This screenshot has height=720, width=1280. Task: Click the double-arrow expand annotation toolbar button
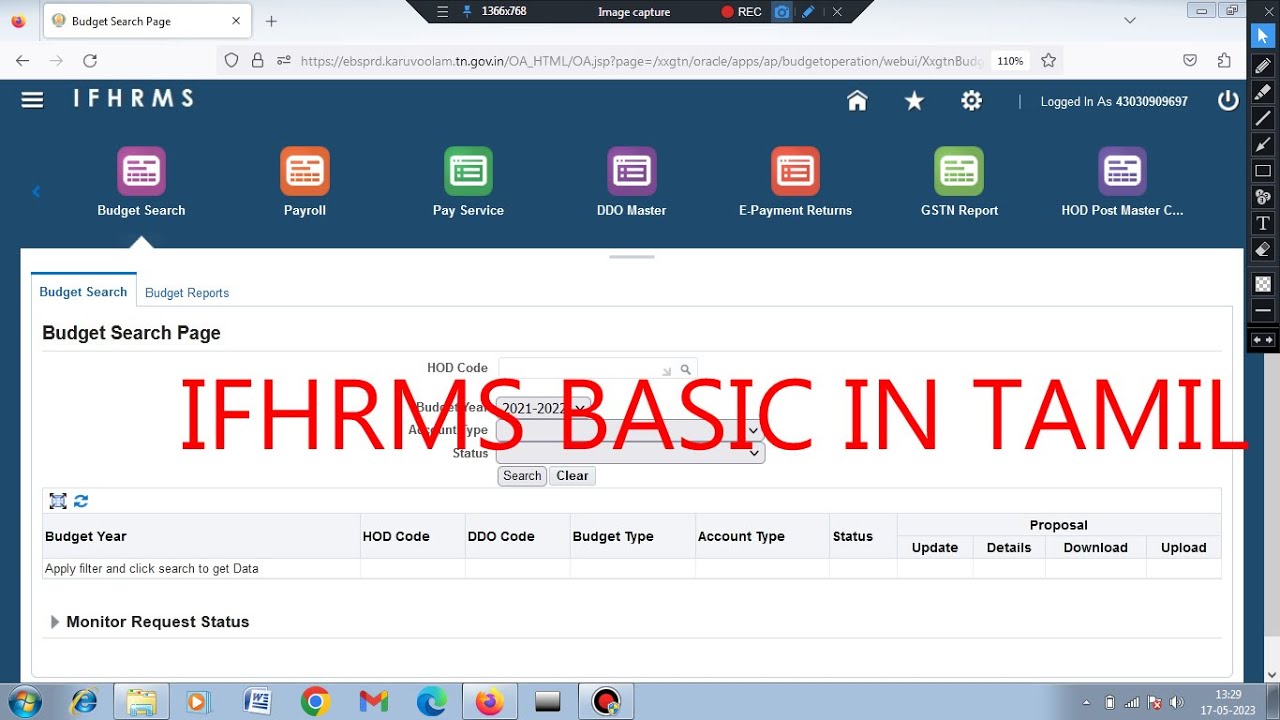1263,340
